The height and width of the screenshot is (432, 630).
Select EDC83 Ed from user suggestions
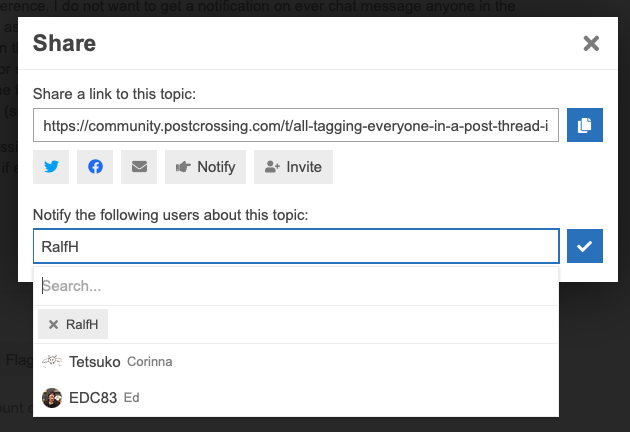click(x=296, y=398)
